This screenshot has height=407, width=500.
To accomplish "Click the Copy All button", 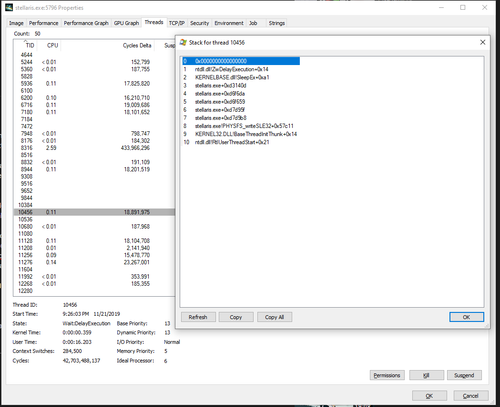I will point(274,317).
